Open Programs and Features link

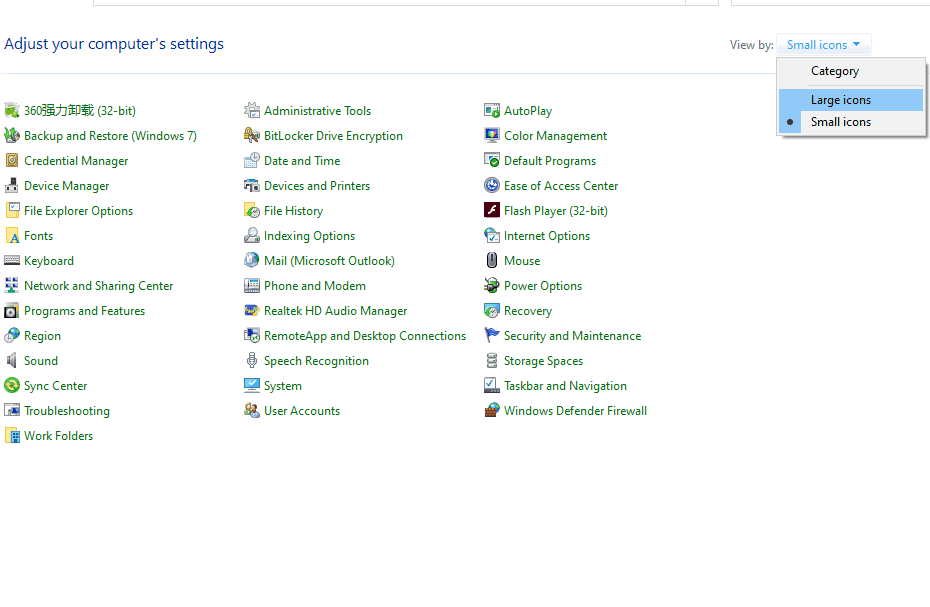[84, 311]
